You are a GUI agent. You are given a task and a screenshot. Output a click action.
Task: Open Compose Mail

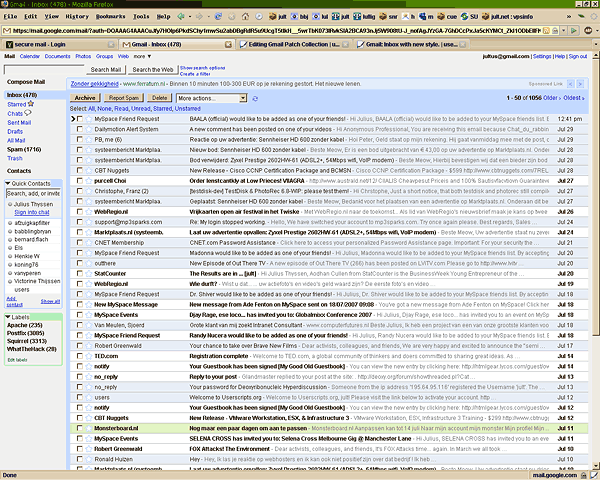pos(26,82)
